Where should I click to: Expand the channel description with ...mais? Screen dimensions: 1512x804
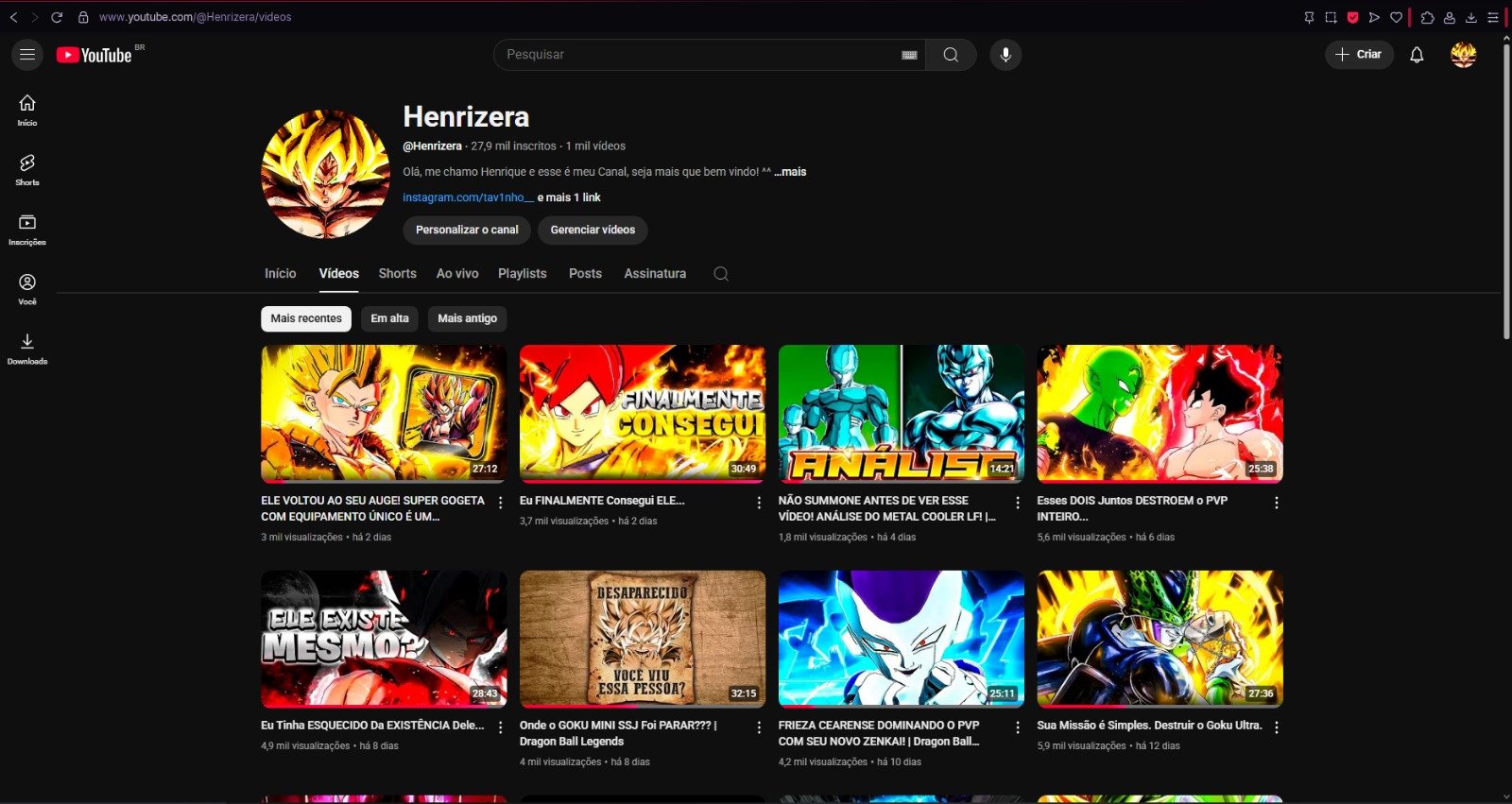(x=791, y=172)
